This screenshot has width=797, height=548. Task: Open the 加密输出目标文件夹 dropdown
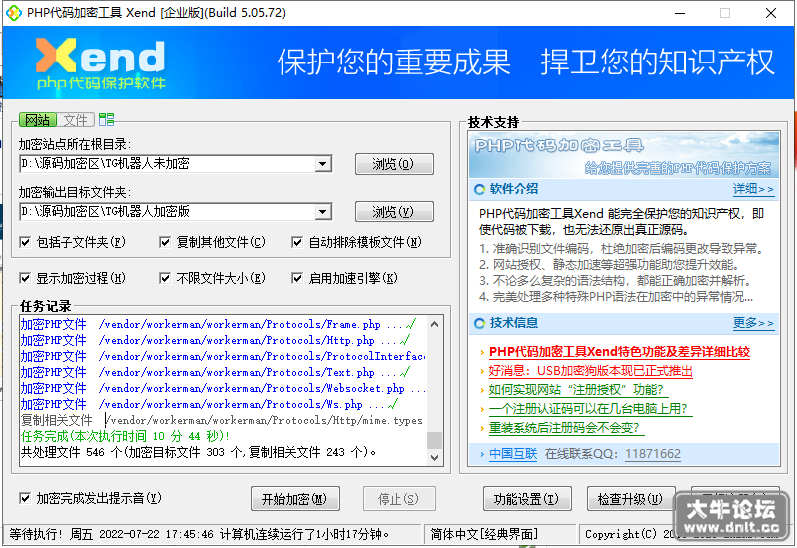coord(322,211)
